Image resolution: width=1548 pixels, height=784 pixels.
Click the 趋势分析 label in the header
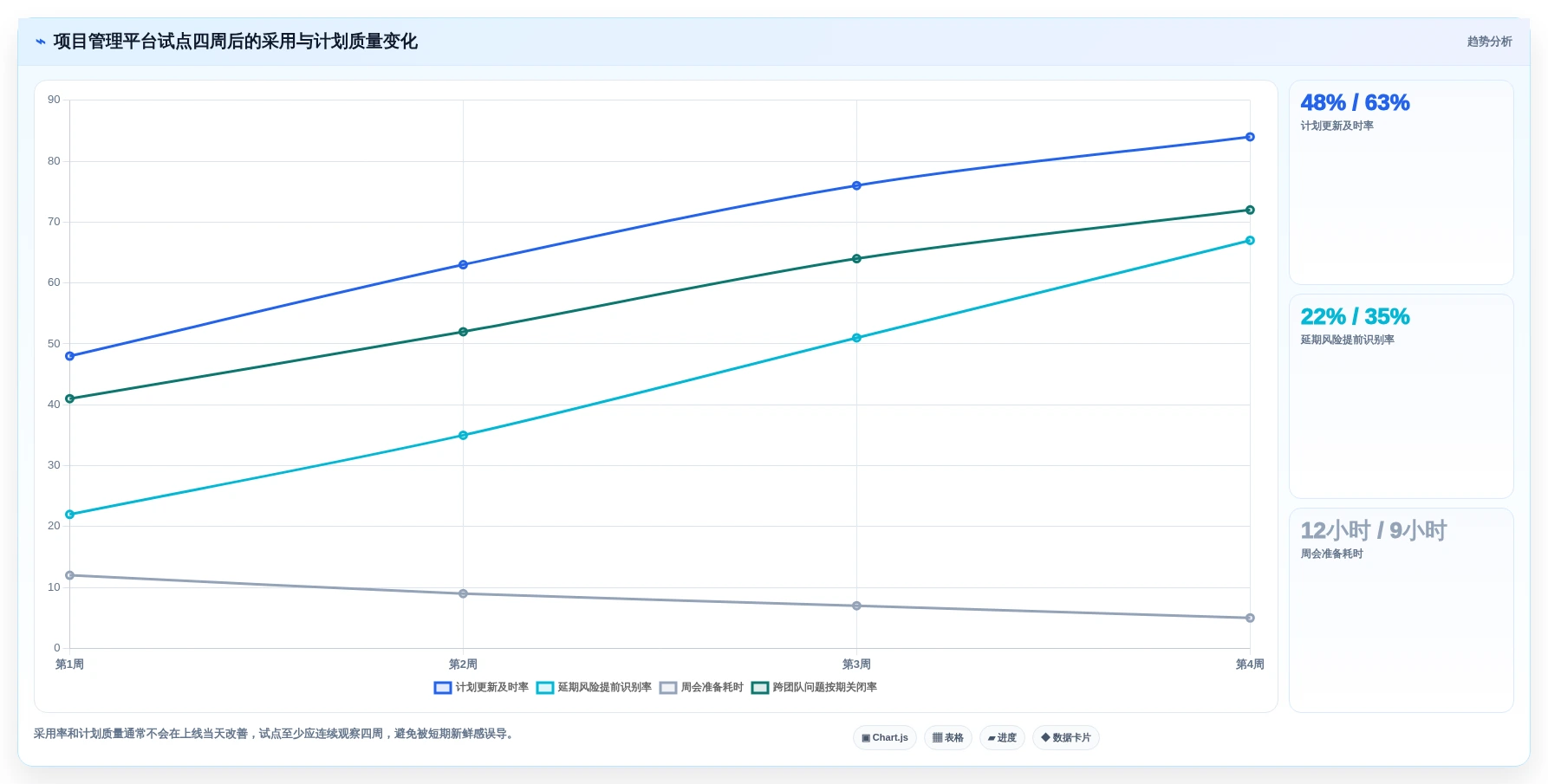point(1489,42)
